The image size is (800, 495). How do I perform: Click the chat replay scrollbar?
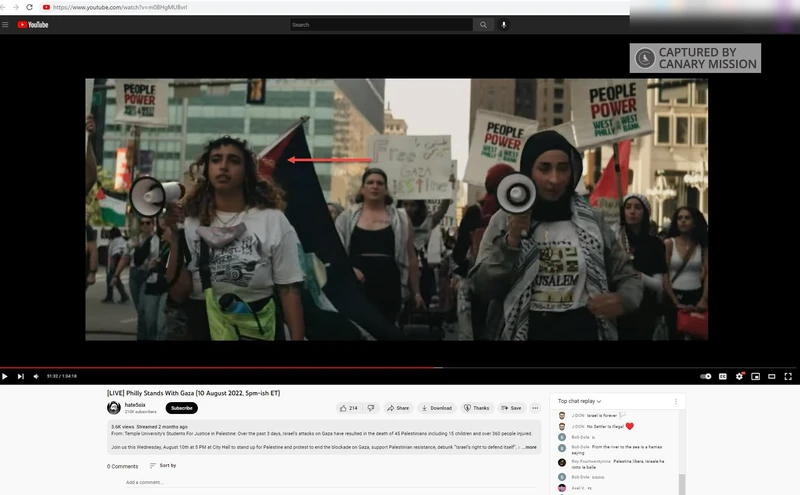pyautogui.click(x=682, y=484)
